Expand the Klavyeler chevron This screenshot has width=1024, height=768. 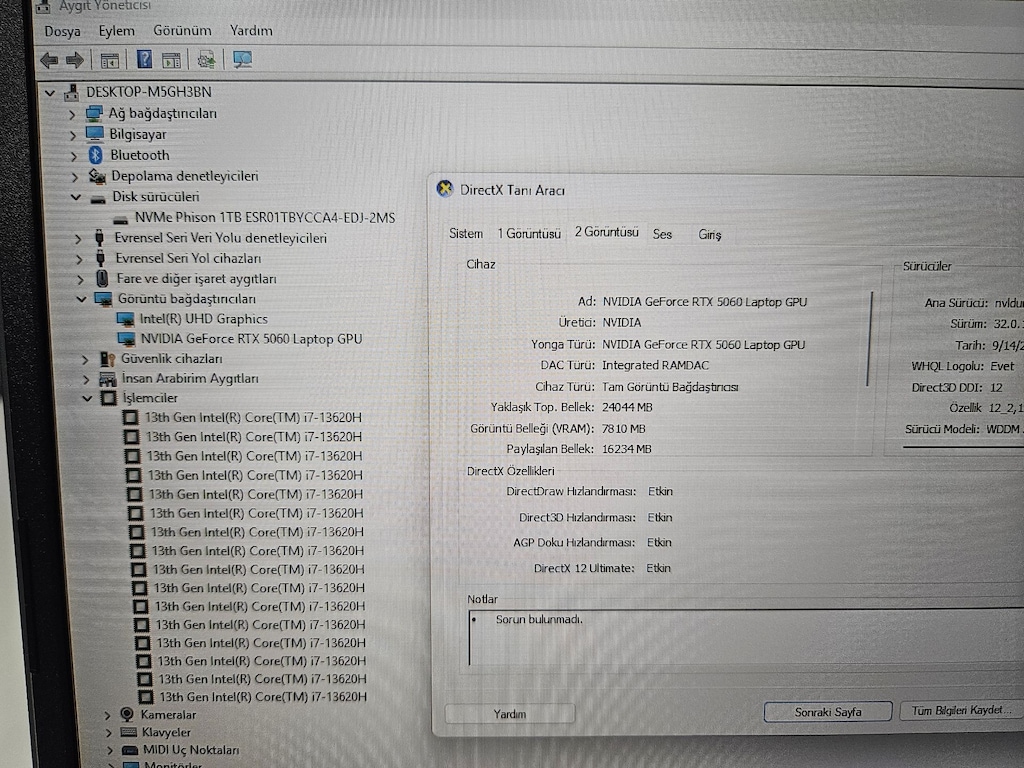pyautogui.click(x=108, y=733)
